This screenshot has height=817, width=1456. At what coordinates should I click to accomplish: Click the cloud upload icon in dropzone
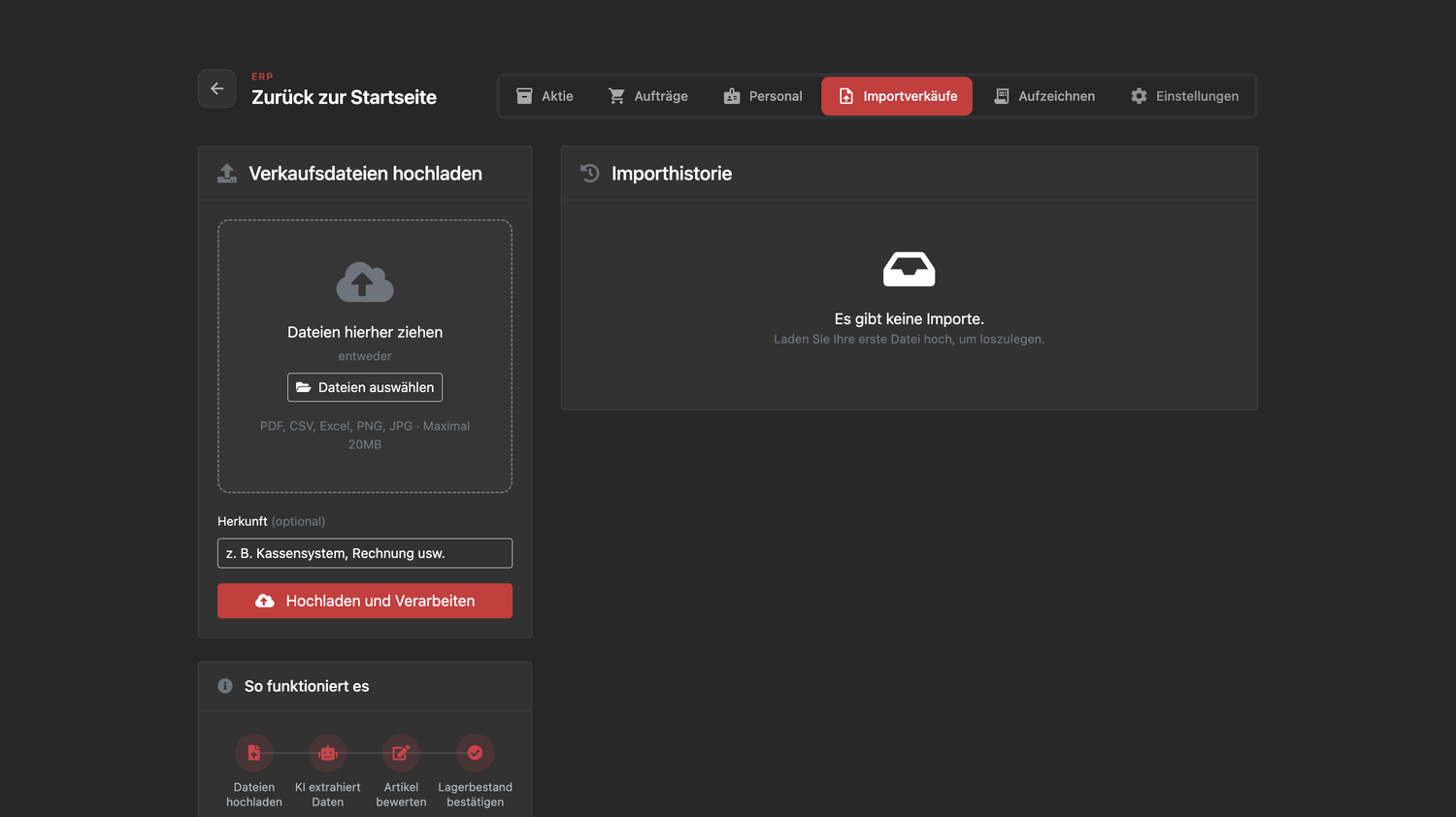[x=365, y=282]
